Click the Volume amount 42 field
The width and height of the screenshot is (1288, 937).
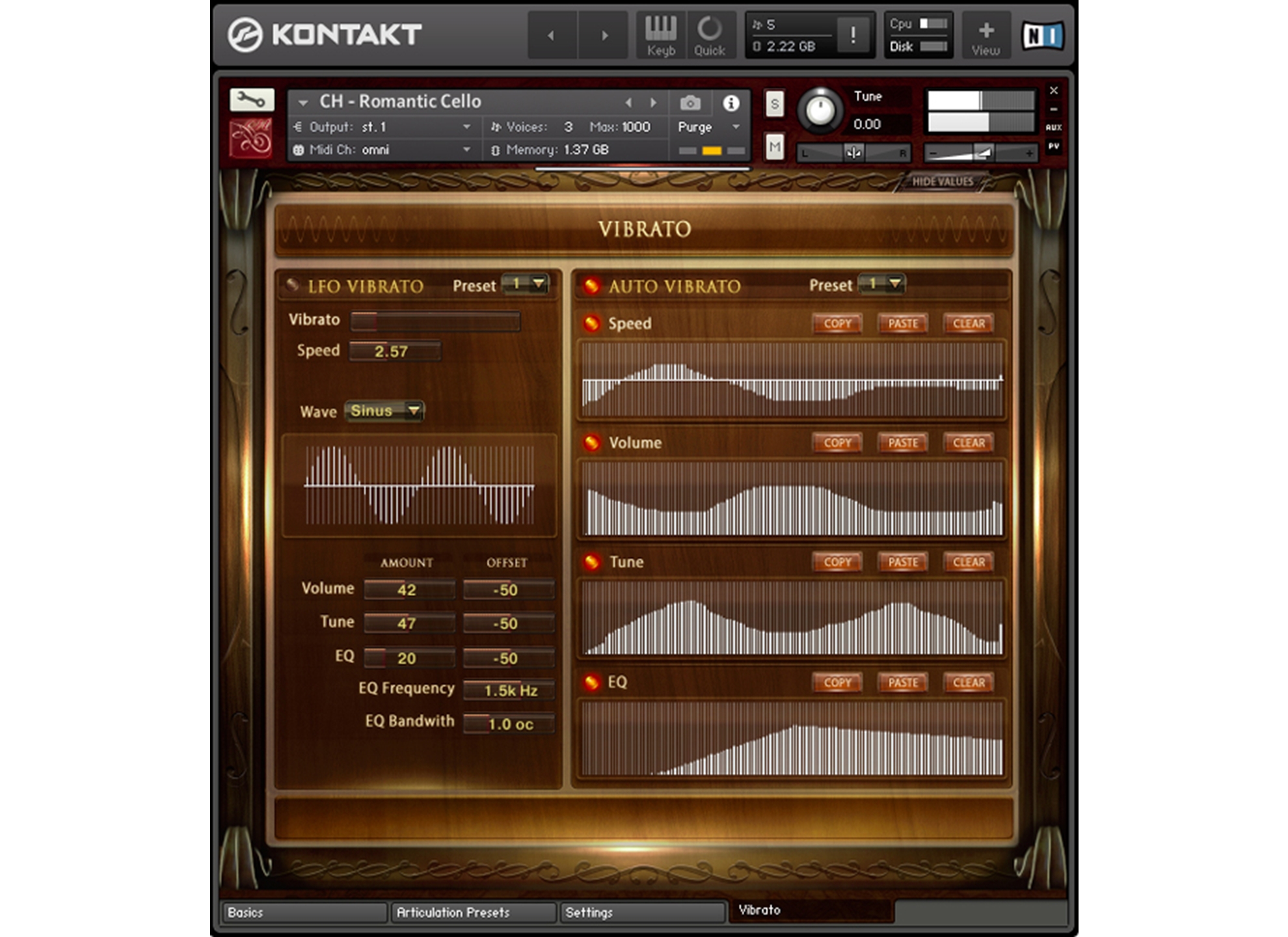tap(409, 590)
